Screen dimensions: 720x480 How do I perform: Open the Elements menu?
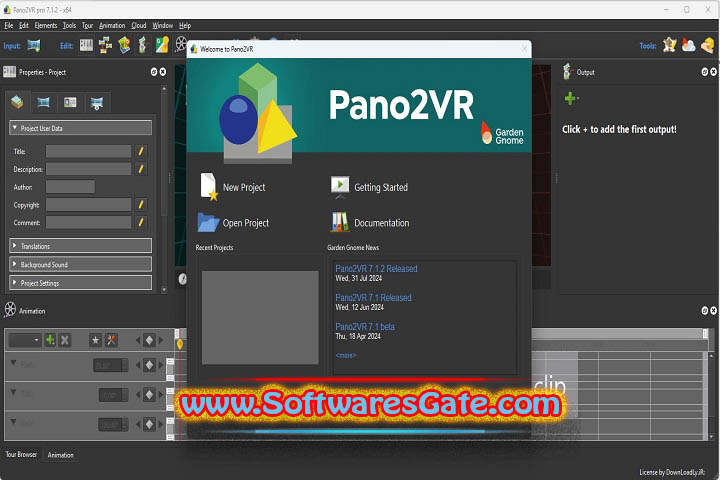point(46,26)
